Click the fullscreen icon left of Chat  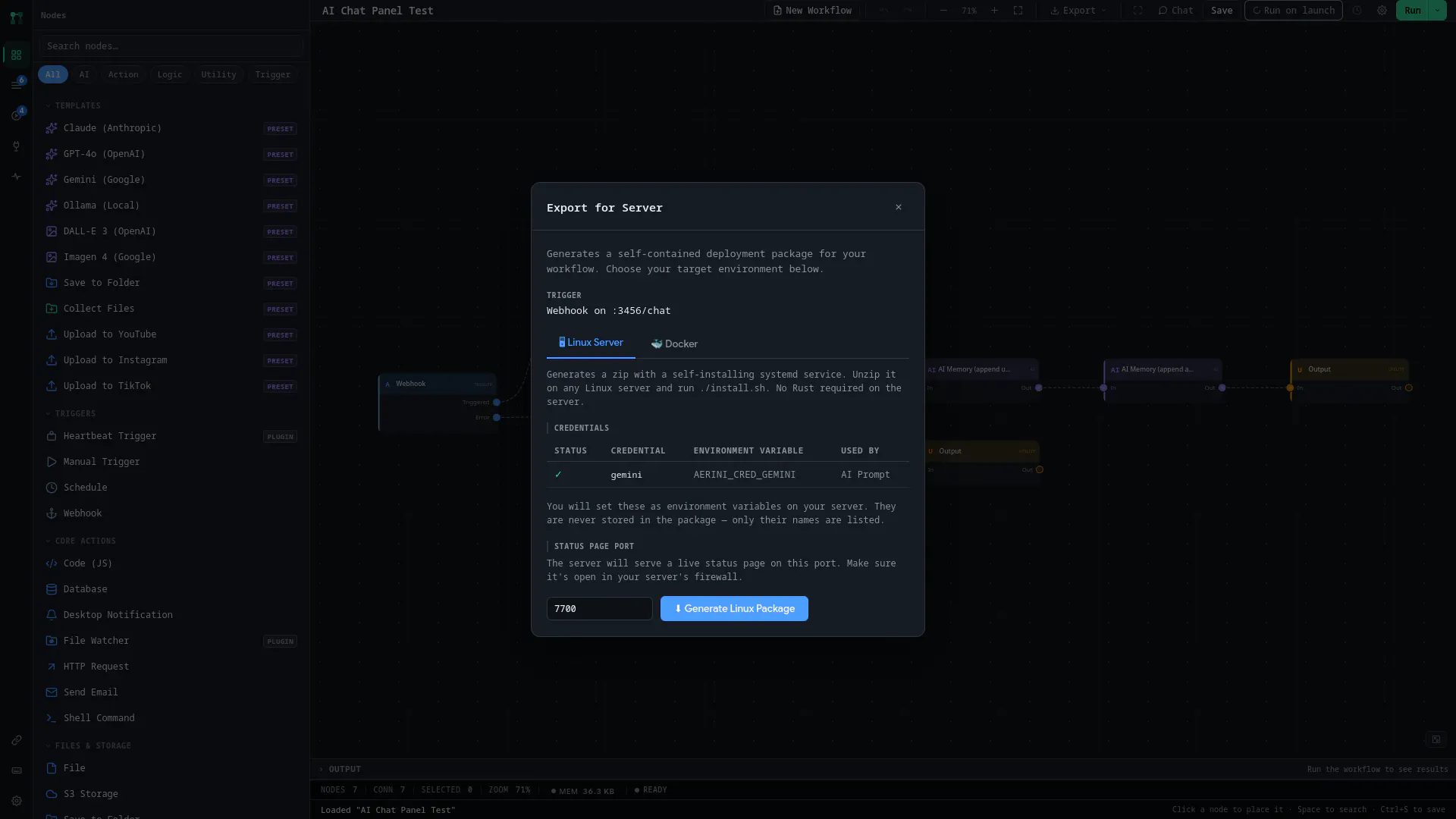(x=1137, y=11)
